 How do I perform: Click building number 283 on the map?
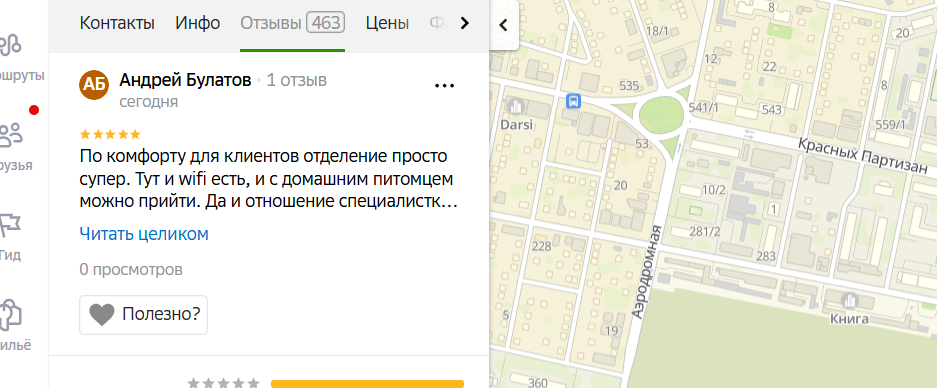pos(765,257)
